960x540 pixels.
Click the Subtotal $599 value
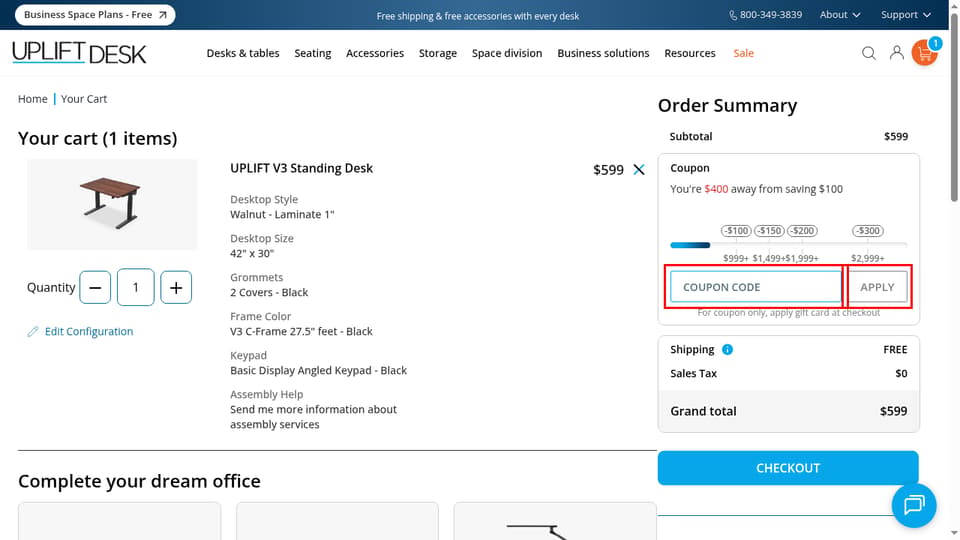tap(896, 137)
